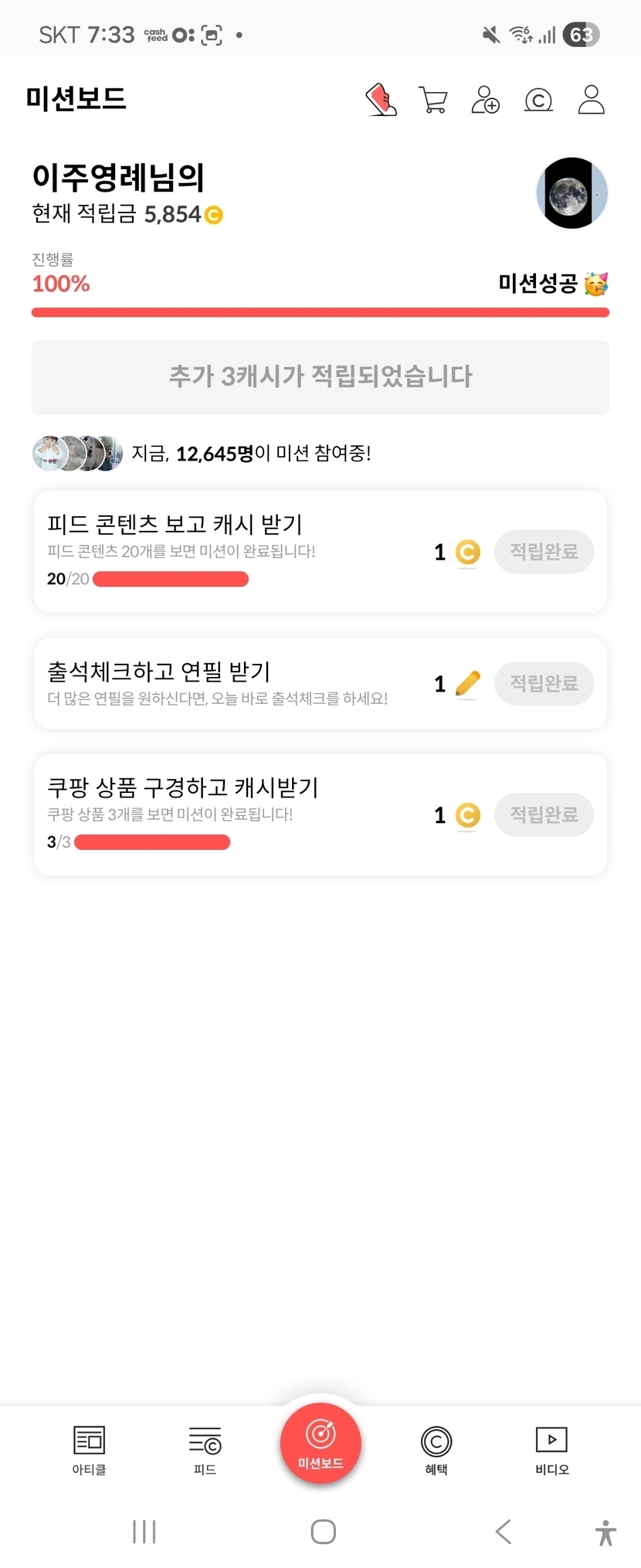Open the shopping cart icon

(432, 100)
